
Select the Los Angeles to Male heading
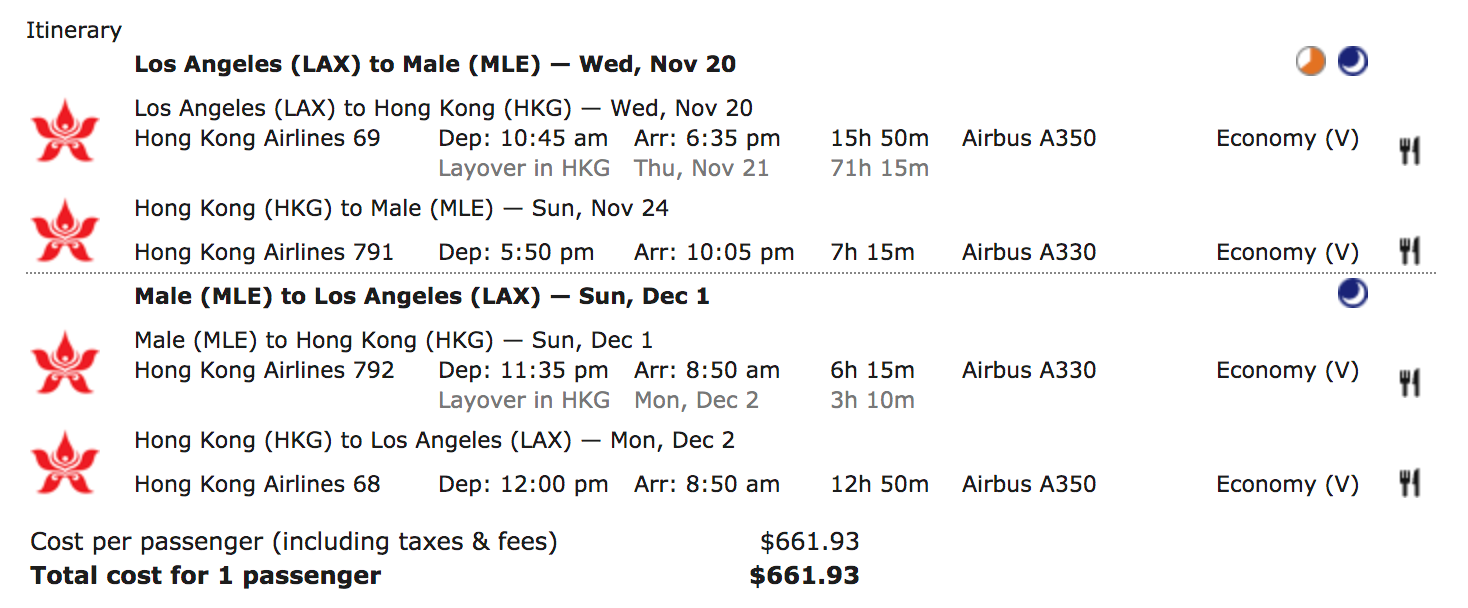[x=435, y=65]
